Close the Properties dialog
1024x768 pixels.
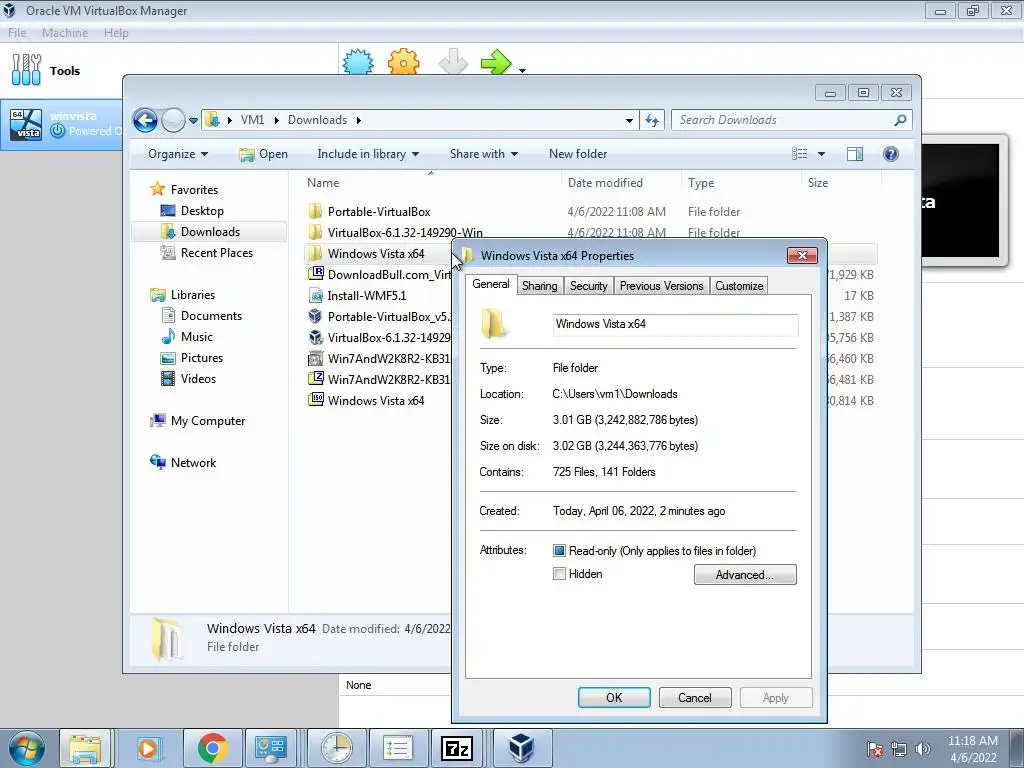803,255
